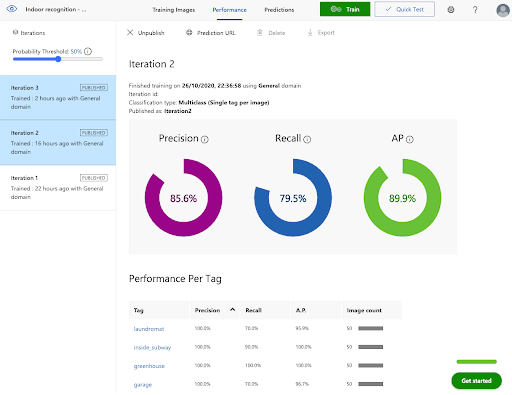The height and width of the screenshot is (395, 512).
Task: Open the settings gear icon
Action: tap(451, 9)
